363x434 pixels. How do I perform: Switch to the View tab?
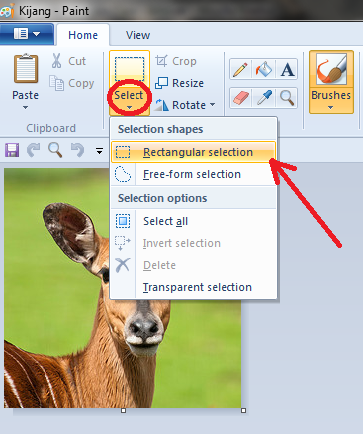pos(138,35)
